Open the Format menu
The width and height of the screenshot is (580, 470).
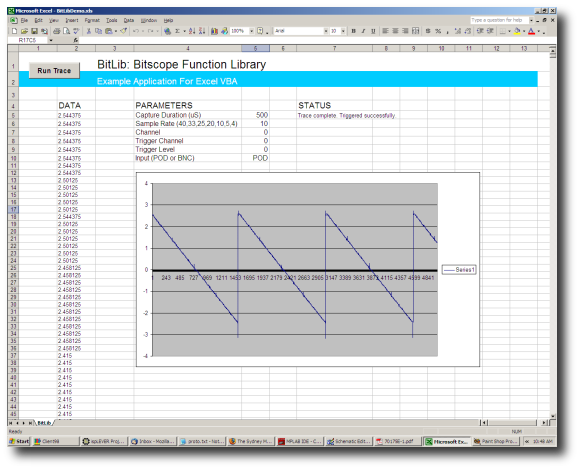[x=92, y=20]
